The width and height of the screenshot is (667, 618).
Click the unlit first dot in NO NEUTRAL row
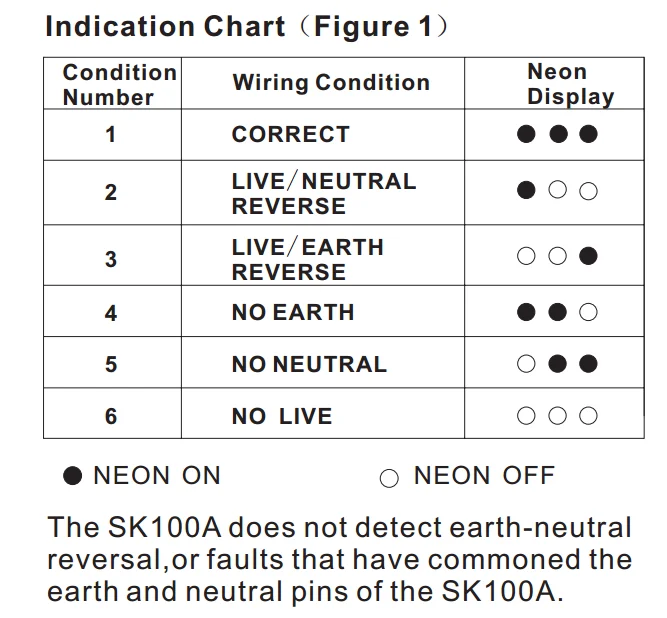527,364
